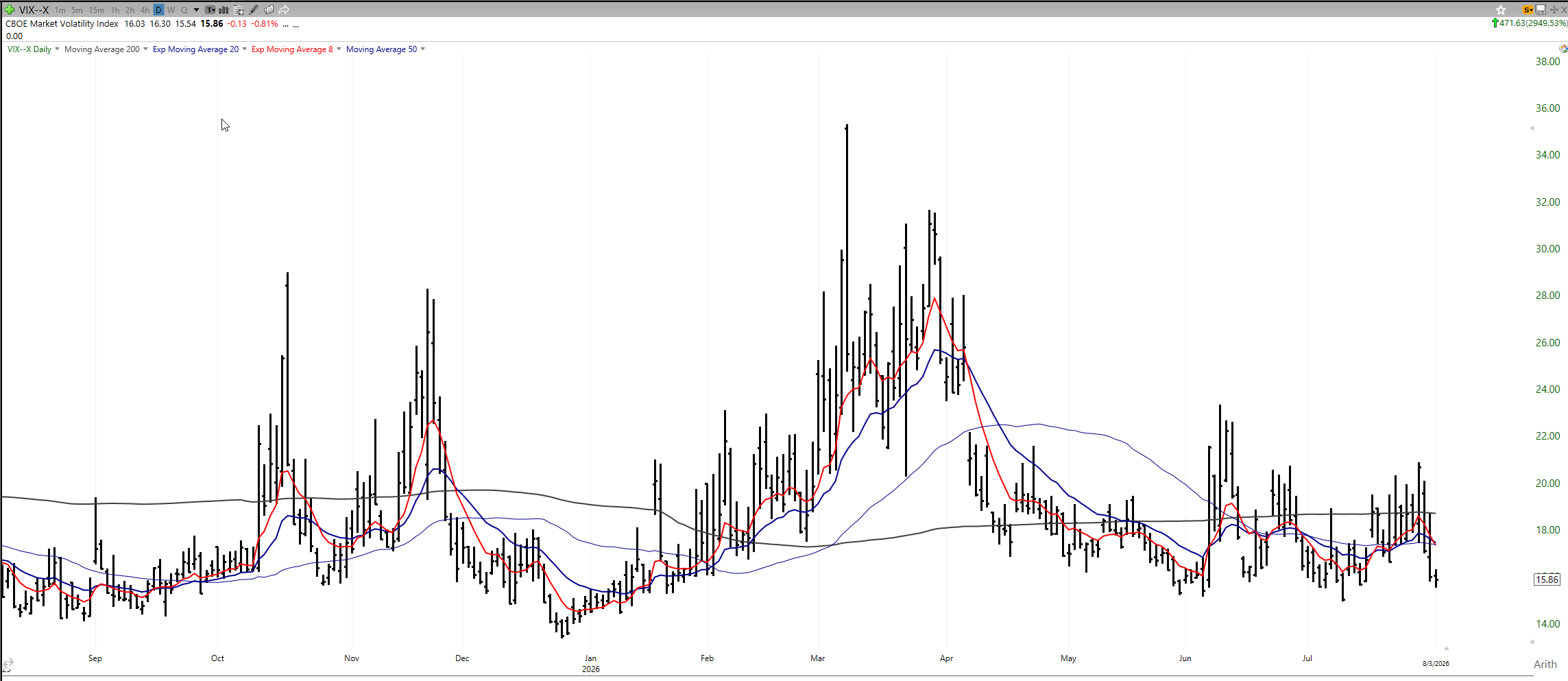This screenshot has height=681, width=1568.
Task: Open the chart template T dropdown
Action: click(x=210, y=10)
